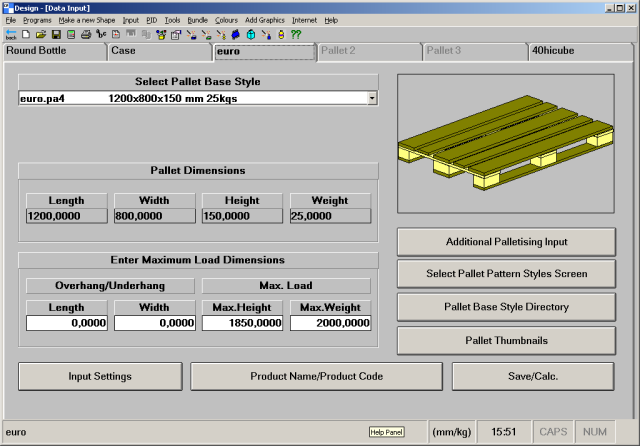Click the document icon after the abc icon
Image resolution: width=640 pixels, height=446 pixels.
coord(116,35)
